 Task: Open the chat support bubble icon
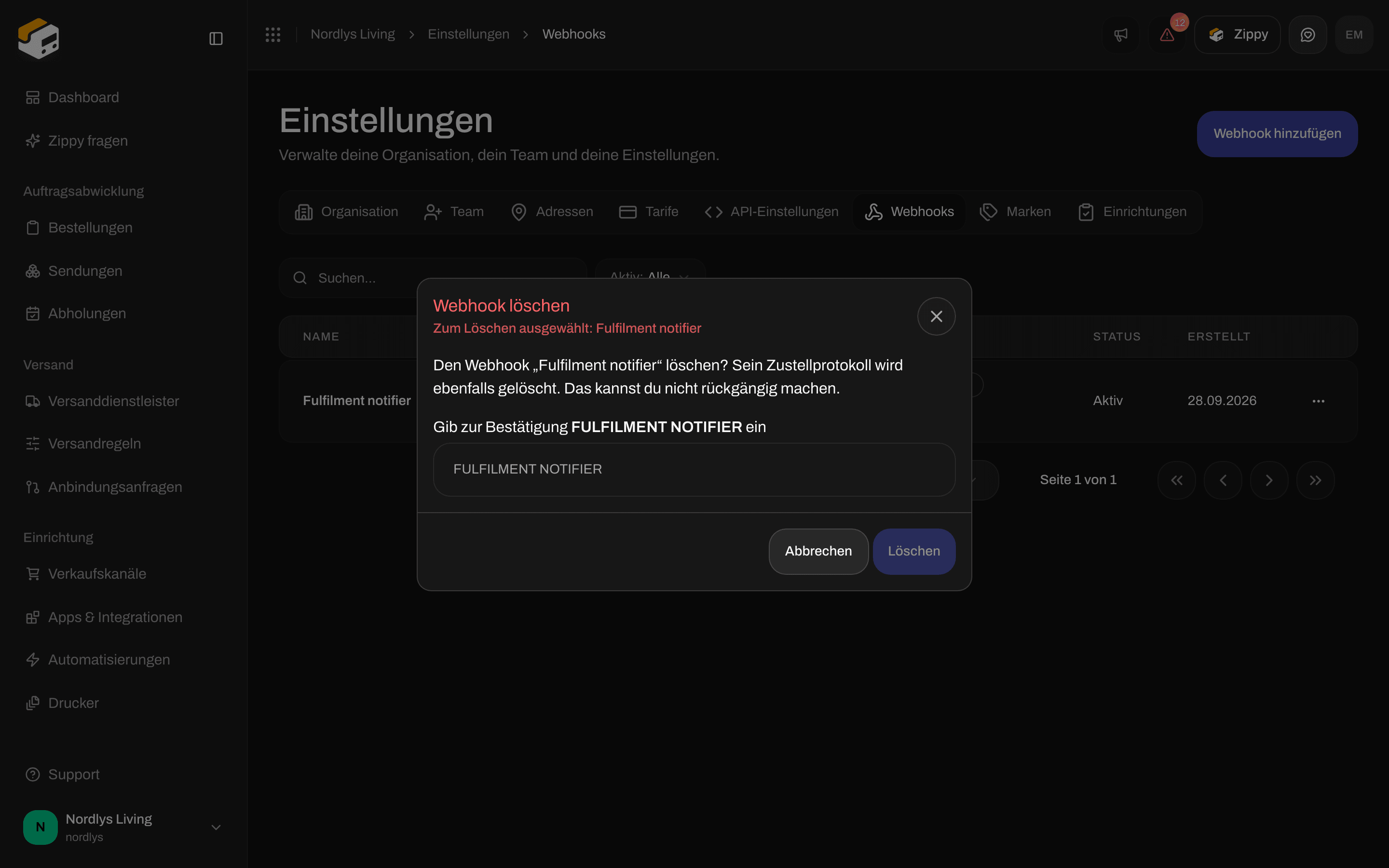[x=1307, y=35]
